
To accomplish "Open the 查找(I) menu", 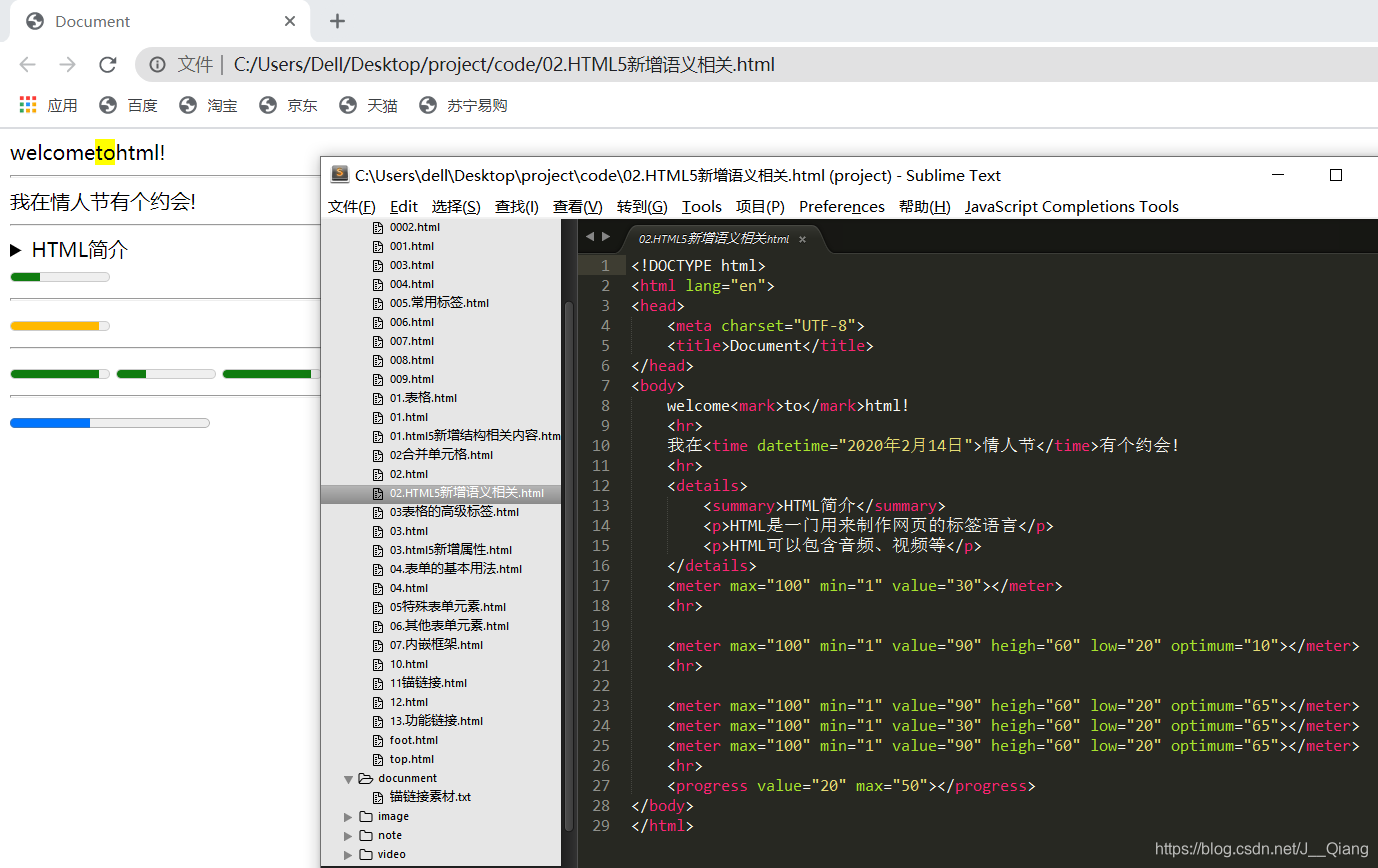I will click(x=517, y=207).
